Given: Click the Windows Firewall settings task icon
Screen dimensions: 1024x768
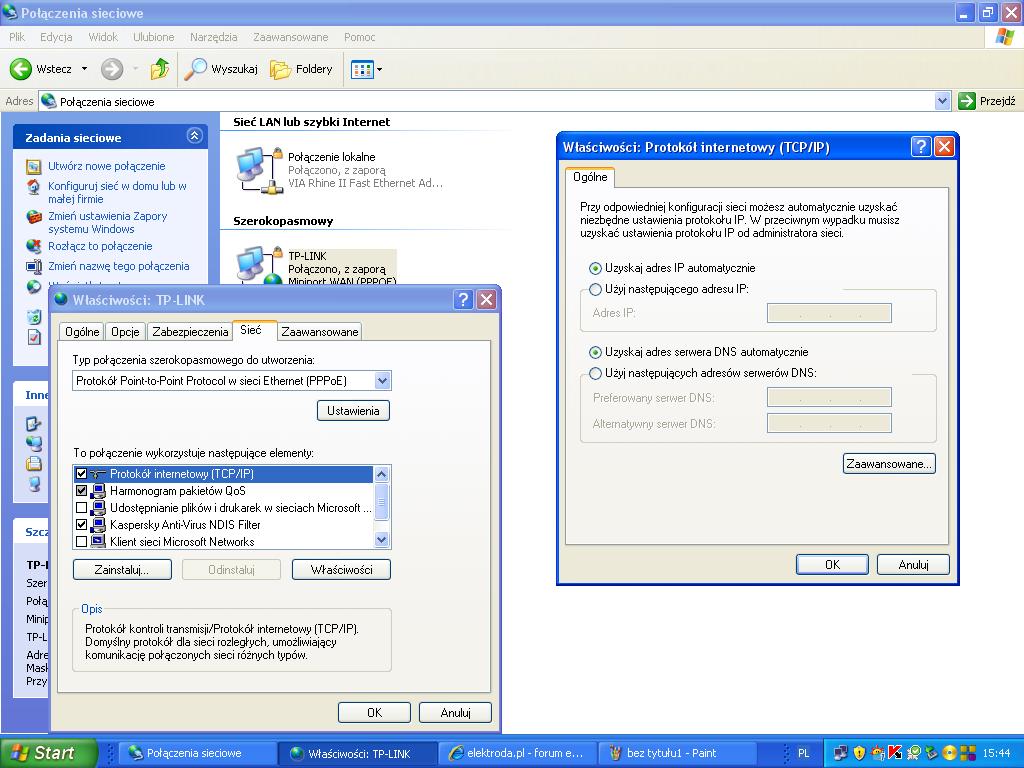Looking at the screenshot, I should tap(33, 217).
